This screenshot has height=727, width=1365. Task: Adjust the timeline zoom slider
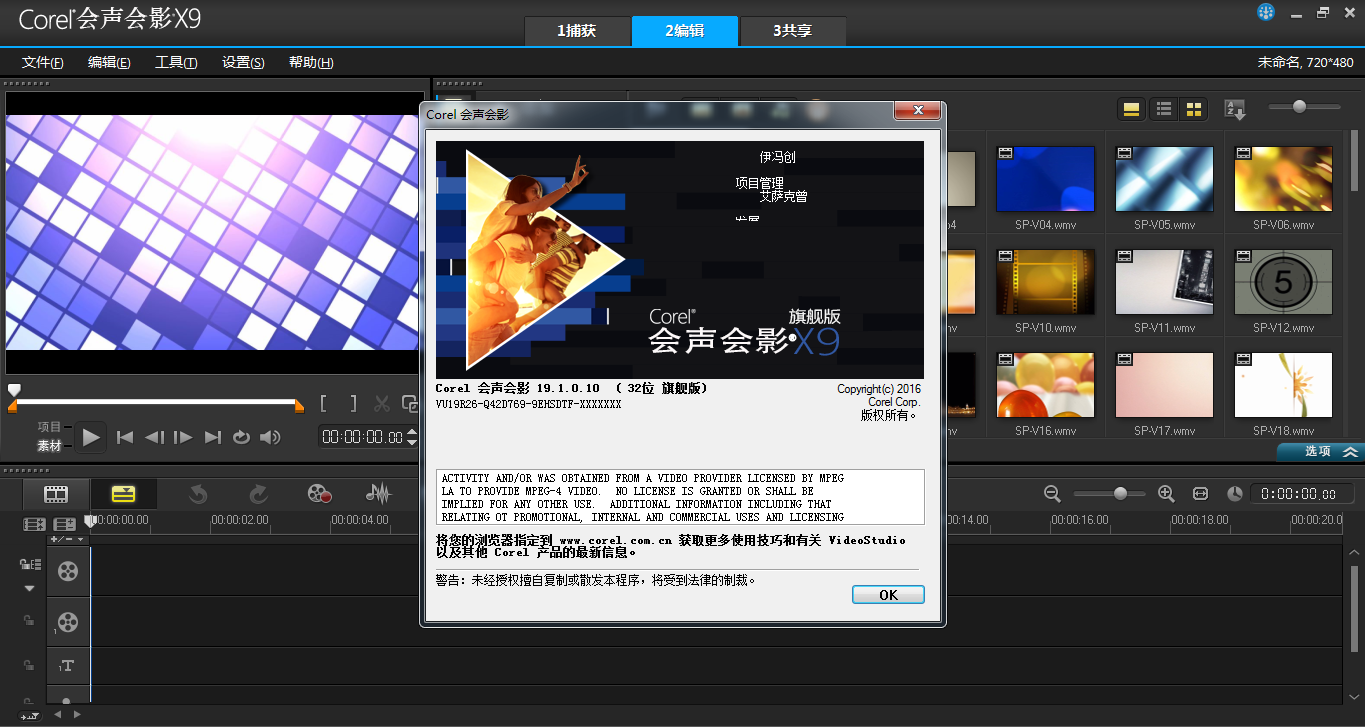click(1120, 493)
